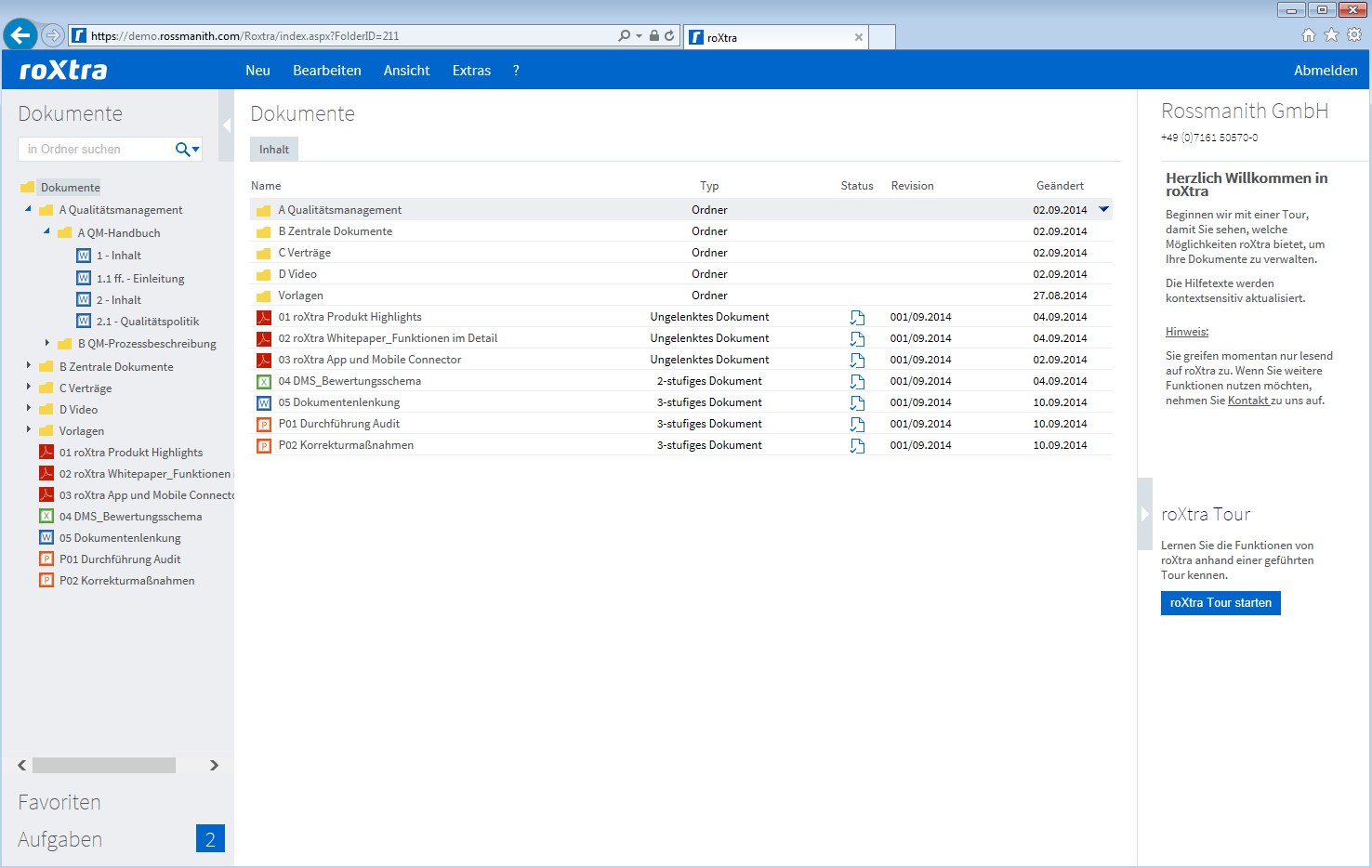
Task: Click PDF icon of 01 roXtra Produkt Highlights in list
Action: tap(264, 318)
